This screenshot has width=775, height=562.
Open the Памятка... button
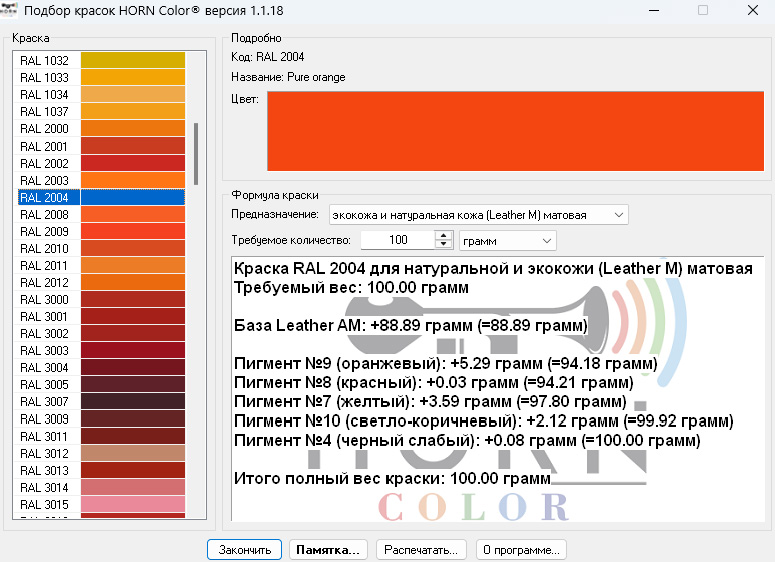328,550
